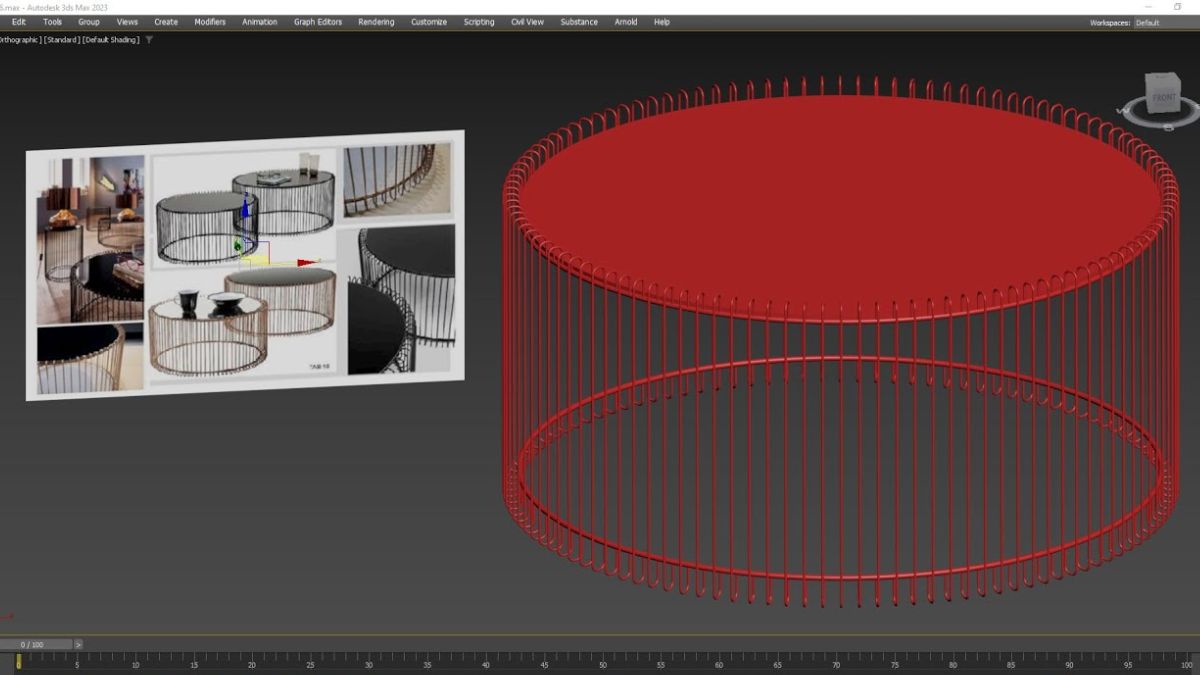1200x675 pixels.
Task: Open the [Orthographic] viewport menu
Action: (x=20, y=40)
